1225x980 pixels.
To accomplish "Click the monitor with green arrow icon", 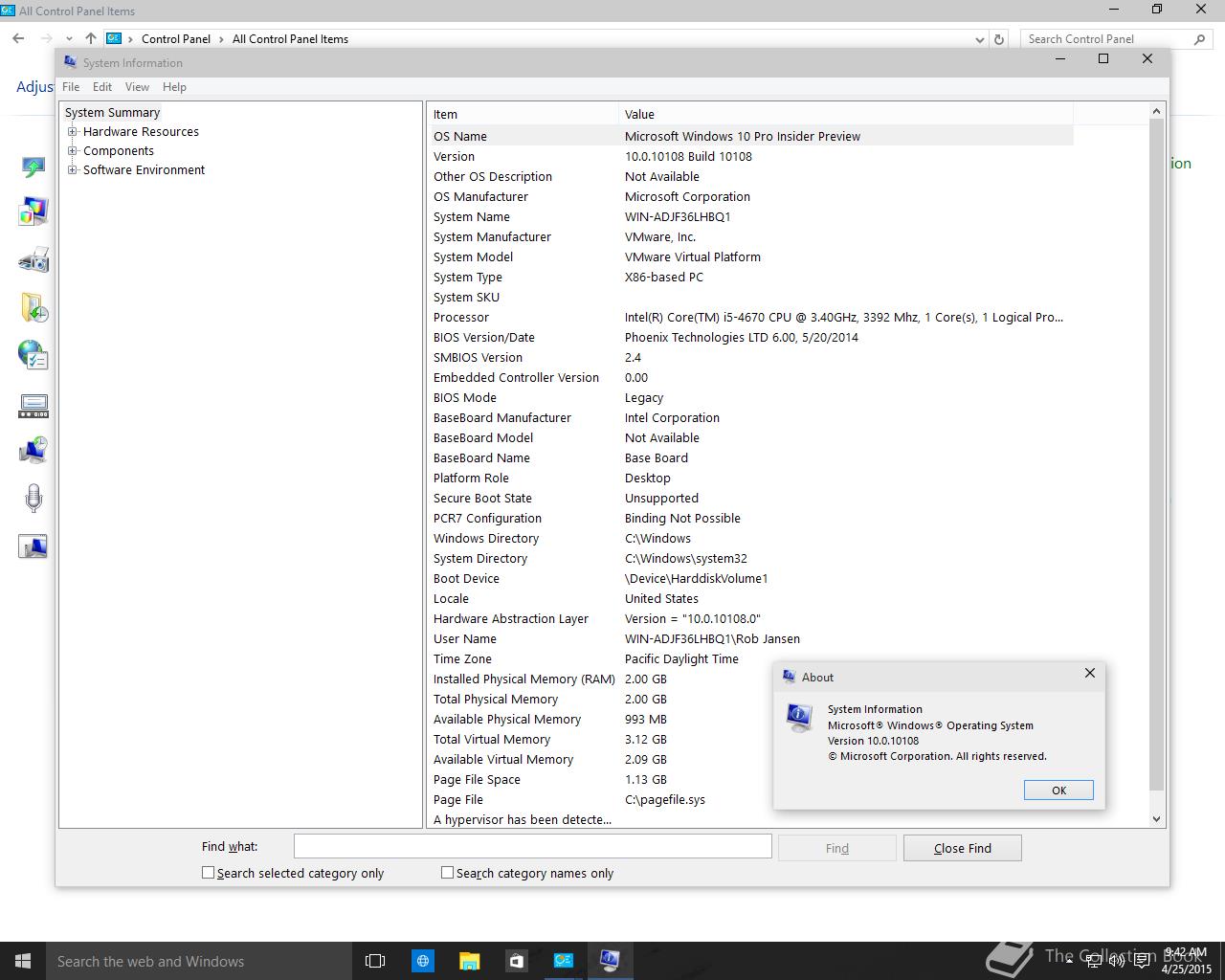I will tap(33, 168).
